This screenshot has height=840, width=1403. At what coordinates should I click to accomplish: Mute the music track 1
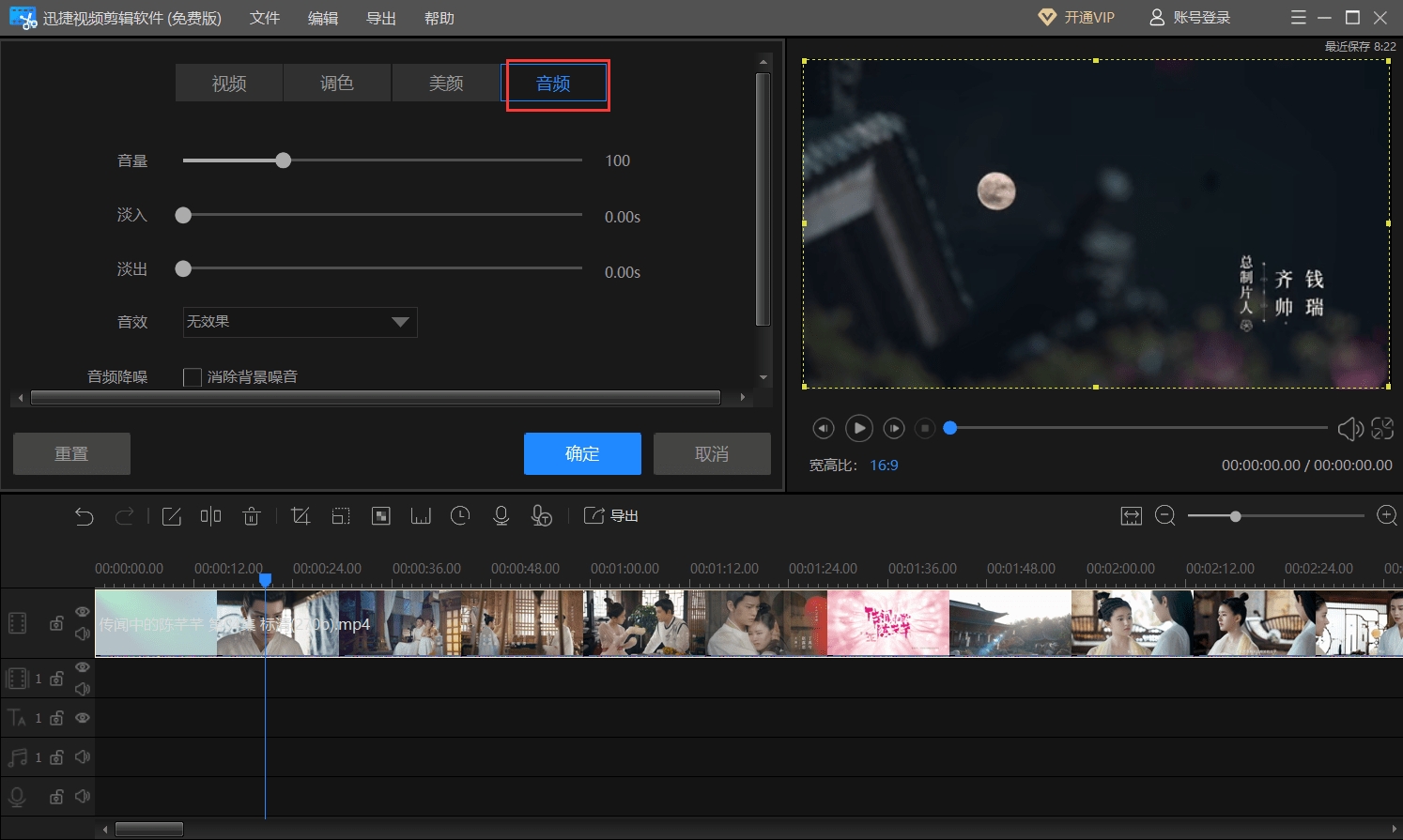click(83, 756)
